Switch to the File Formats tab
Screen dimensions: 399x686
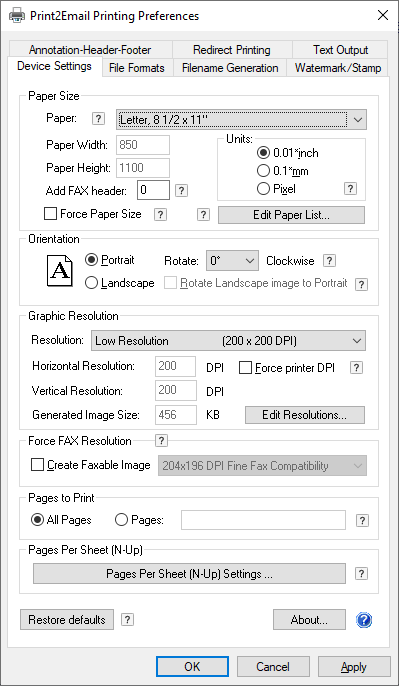click(137, 68)
